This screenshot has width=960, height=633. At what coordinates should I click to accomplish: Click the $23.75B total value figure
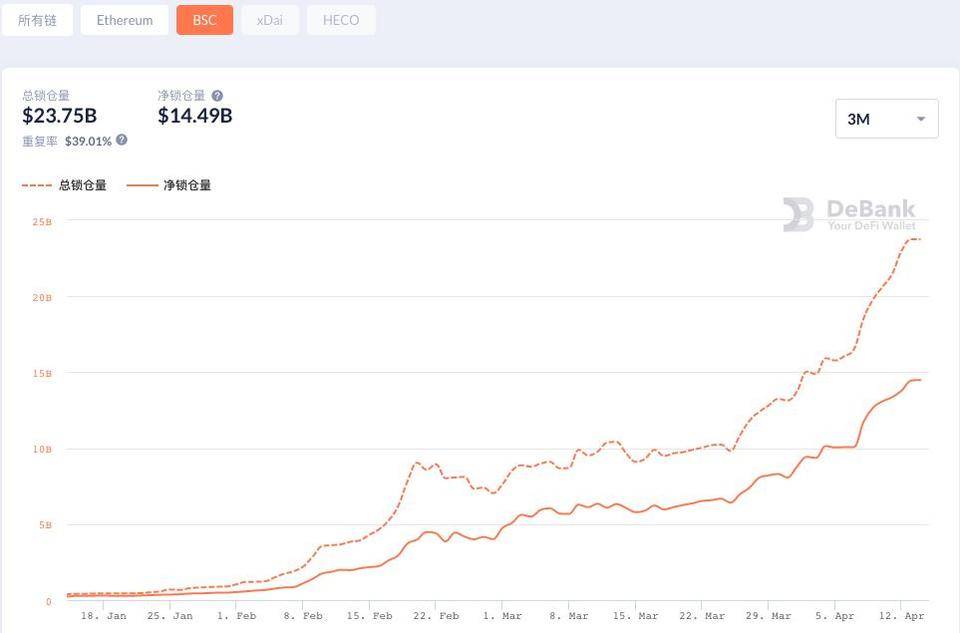(60, 116)
